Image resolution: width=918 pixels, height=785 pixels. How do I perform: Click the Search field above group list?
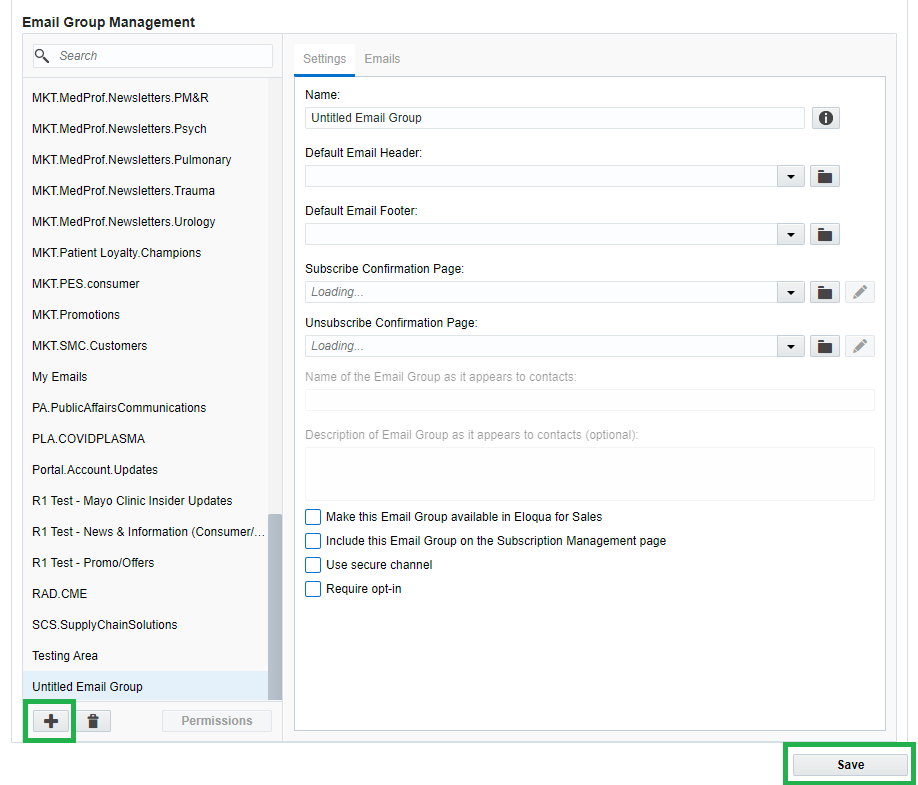tap(160, 56)
